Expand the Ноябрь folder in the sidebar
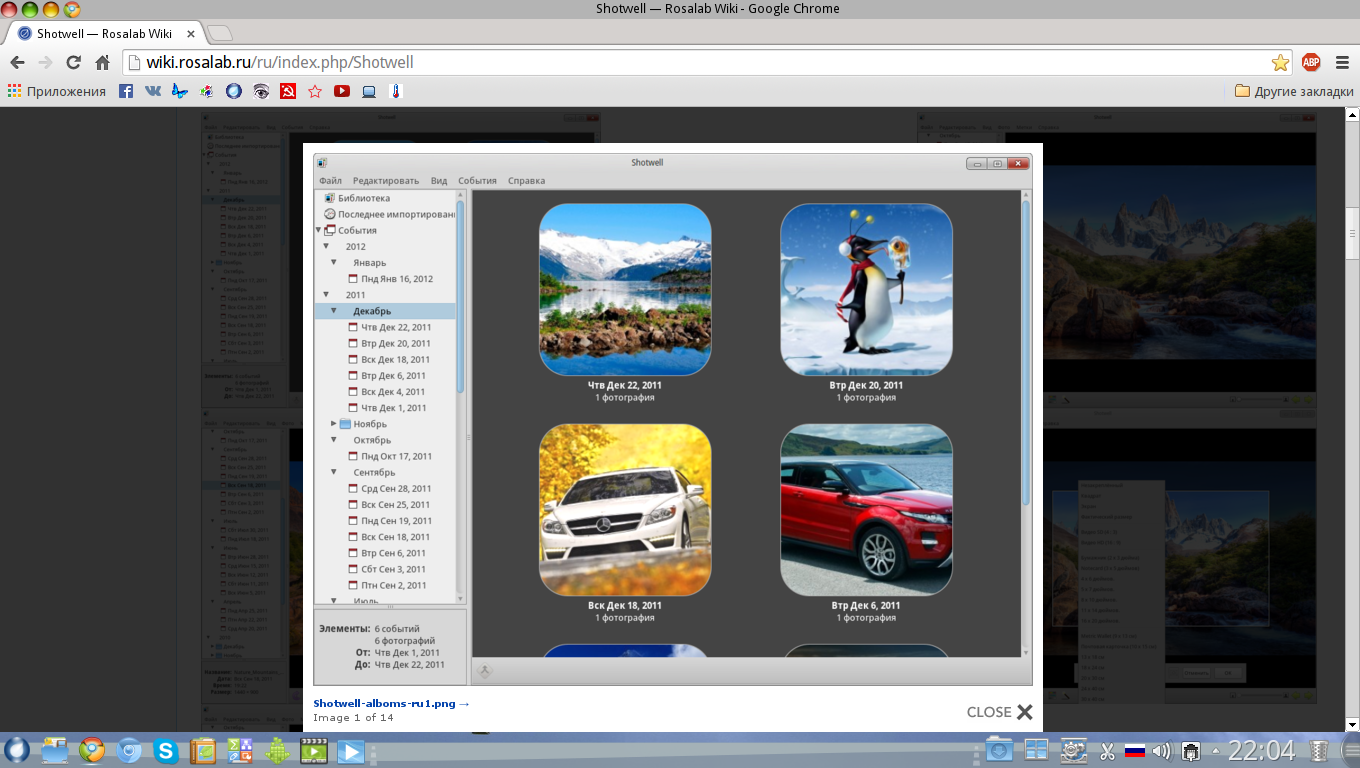 tap(334, 424)
